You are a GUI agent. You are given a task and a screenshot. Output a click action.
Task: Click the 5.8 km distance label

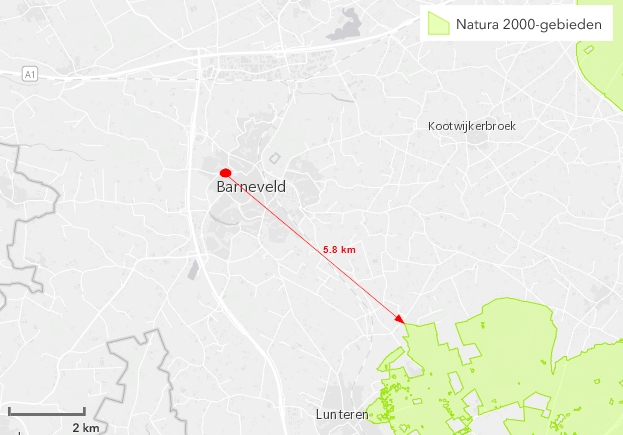coord(339,249)
